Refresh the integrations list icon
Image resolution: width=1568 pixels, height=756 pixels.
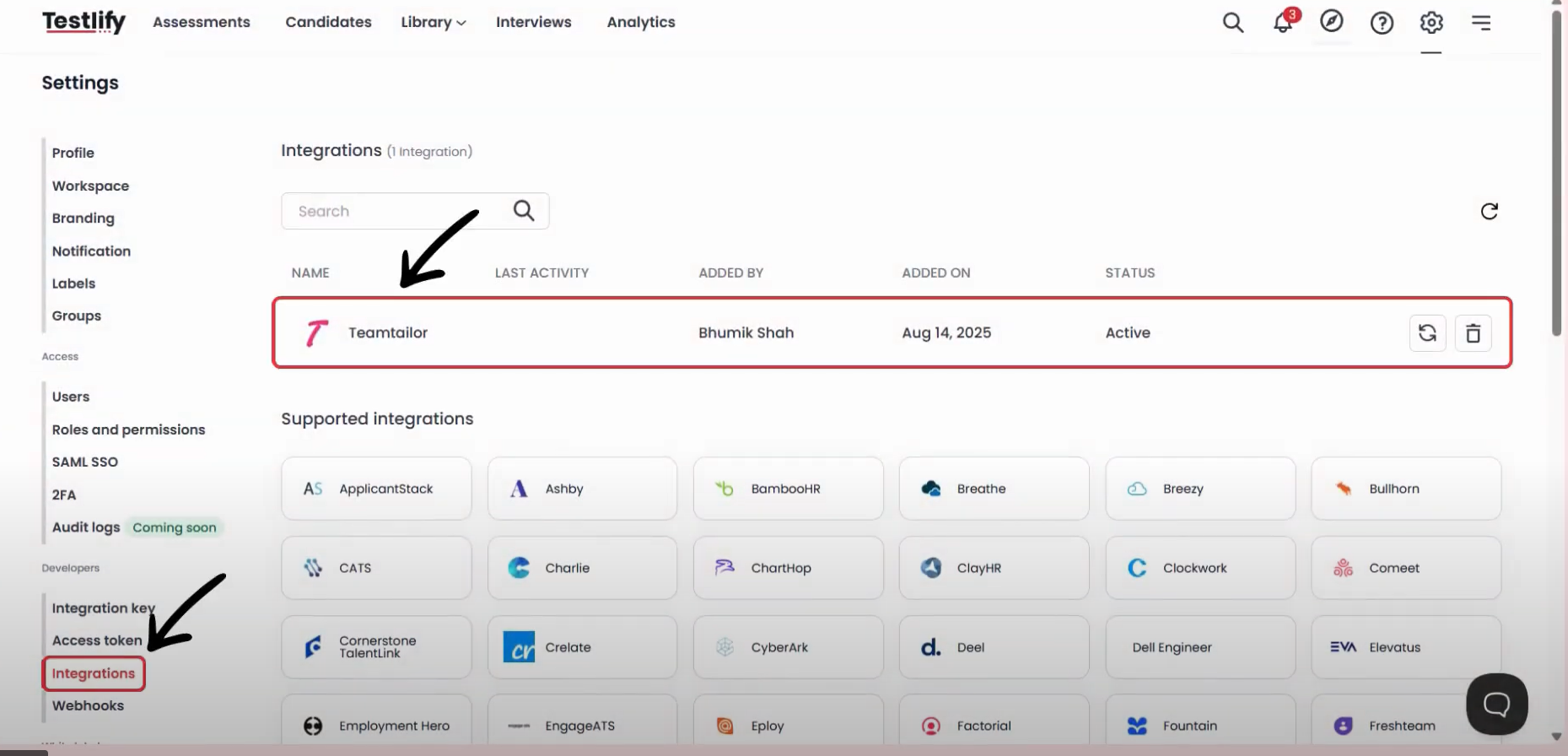1490,211
